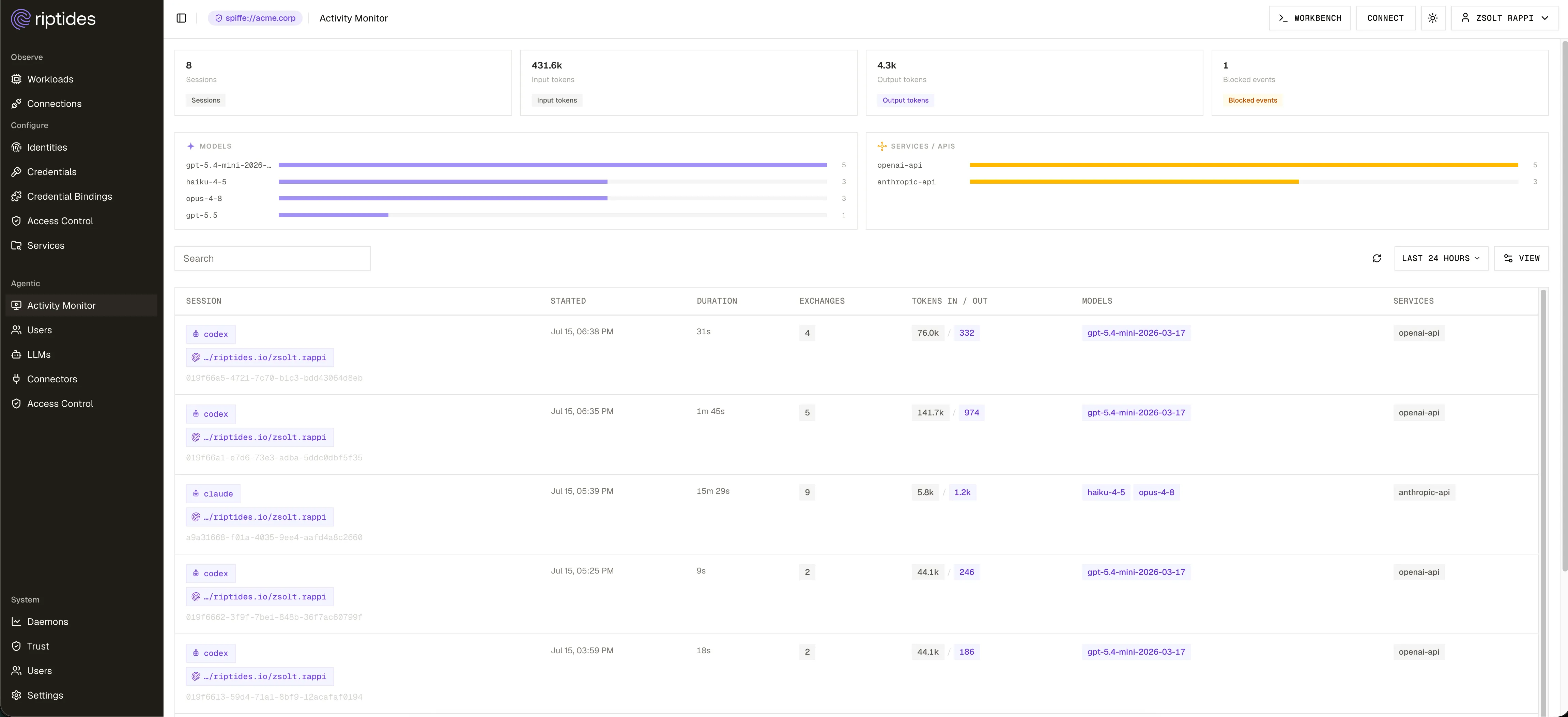Click the Input tokens tag

[x=557, y=101]
